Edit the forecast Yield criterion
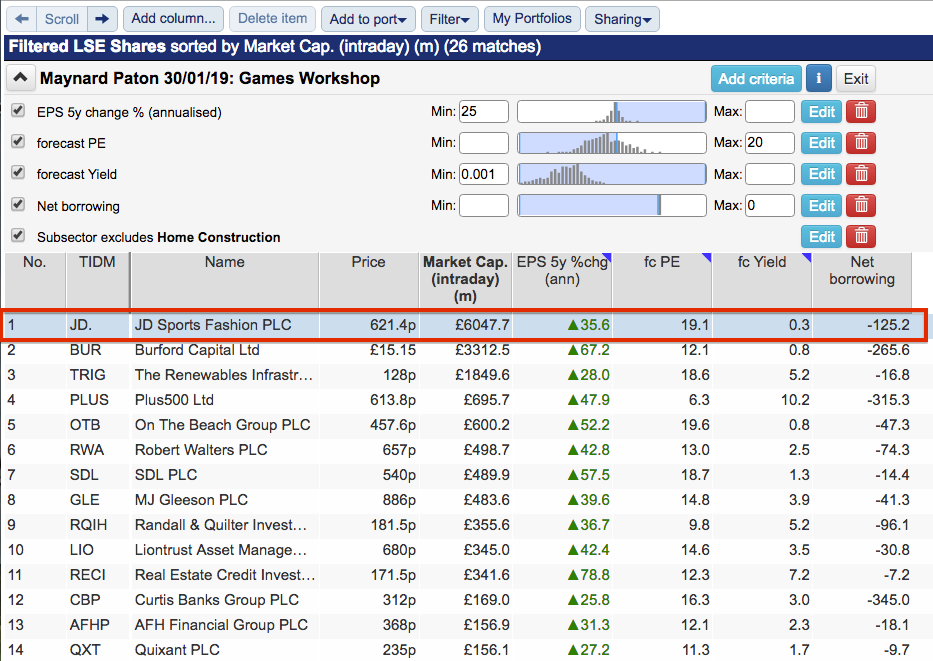Screen dimensions: 933x661 [821, 174]
